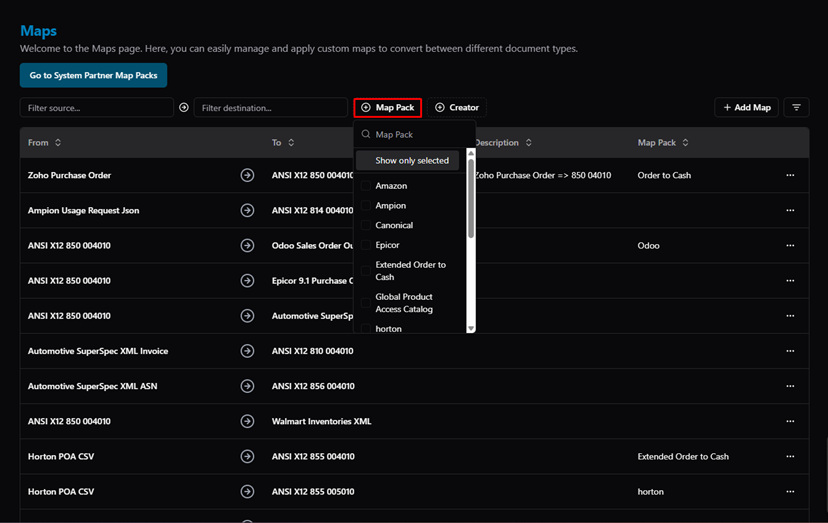
Task: Select the Ampion Usage Request Json cell
Action: [x=83, y=210]
